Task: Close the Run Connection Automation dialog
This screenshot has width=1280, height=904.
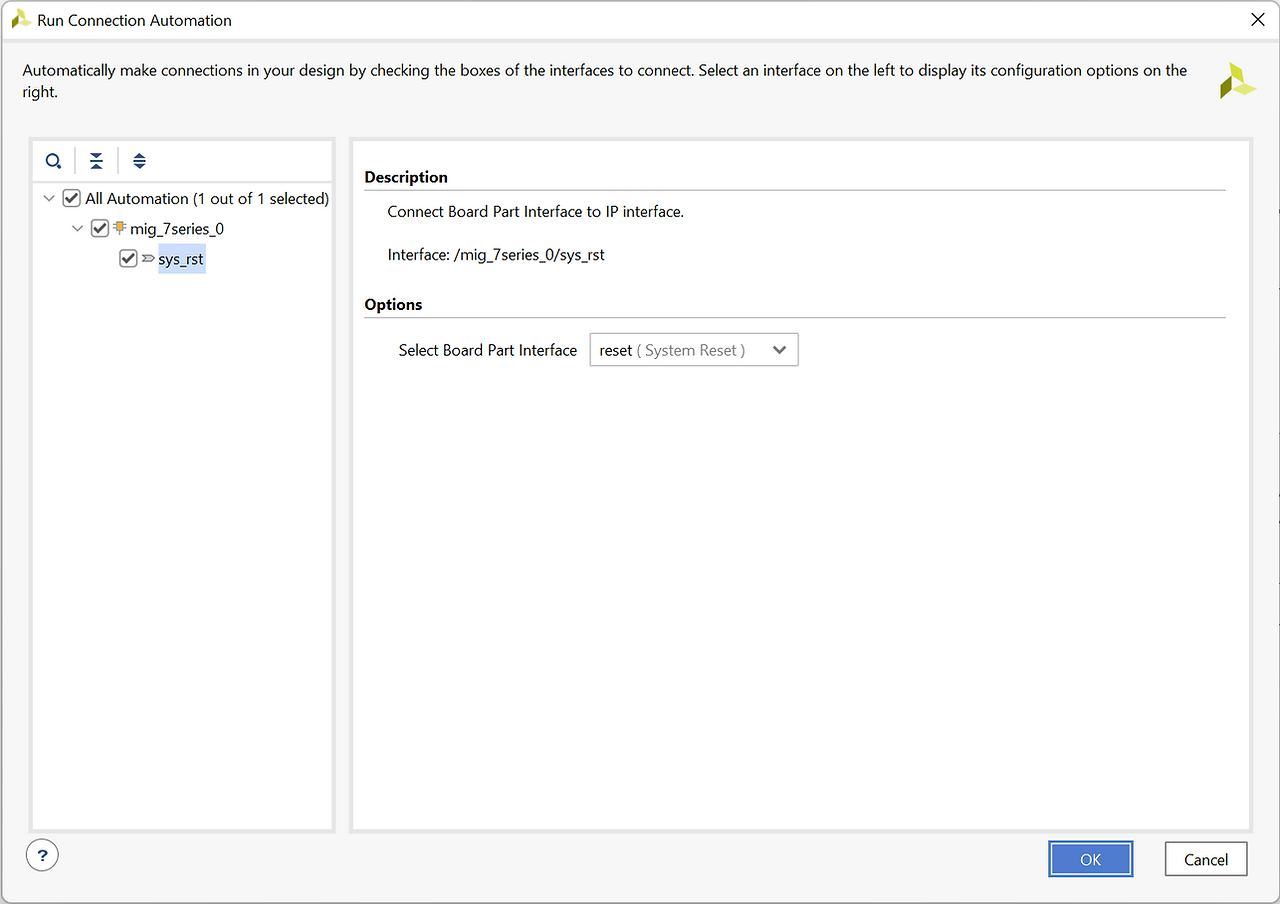Action: [x=1258, y=19]
